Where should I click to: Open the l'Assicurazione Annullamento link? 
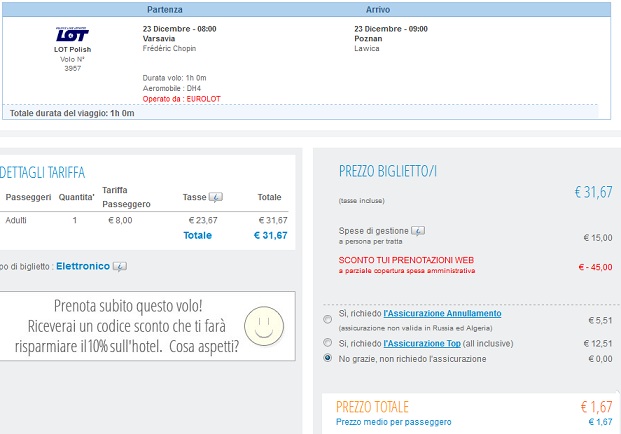point(442,313)
